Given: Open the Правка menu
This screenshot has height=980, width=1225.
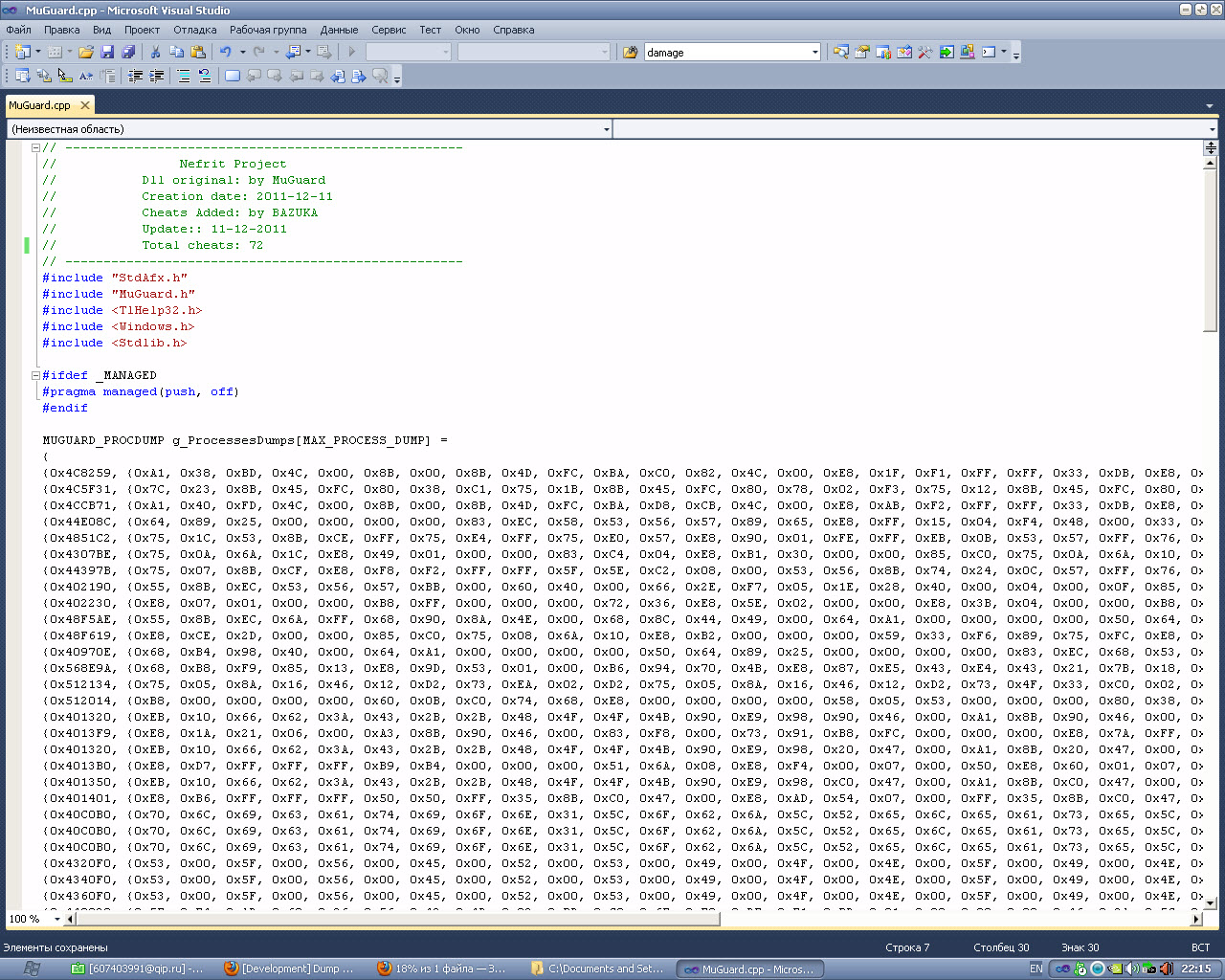Looking at the screenshot, I should (62, 30).
